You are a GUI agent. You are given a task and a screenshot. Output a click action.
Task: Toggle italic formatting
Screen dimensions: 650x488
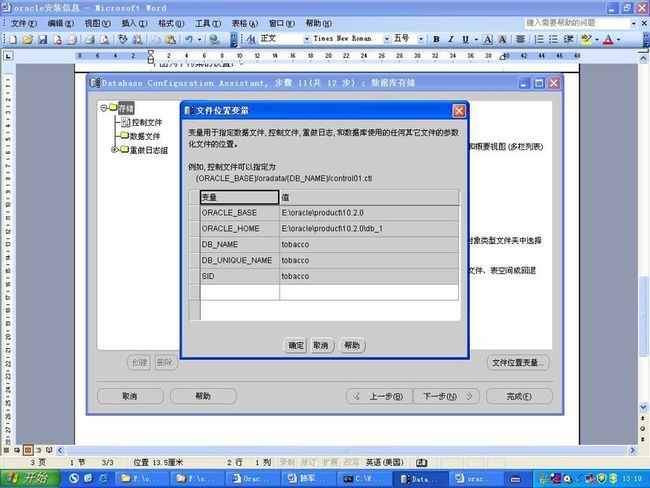click(451, 39)
